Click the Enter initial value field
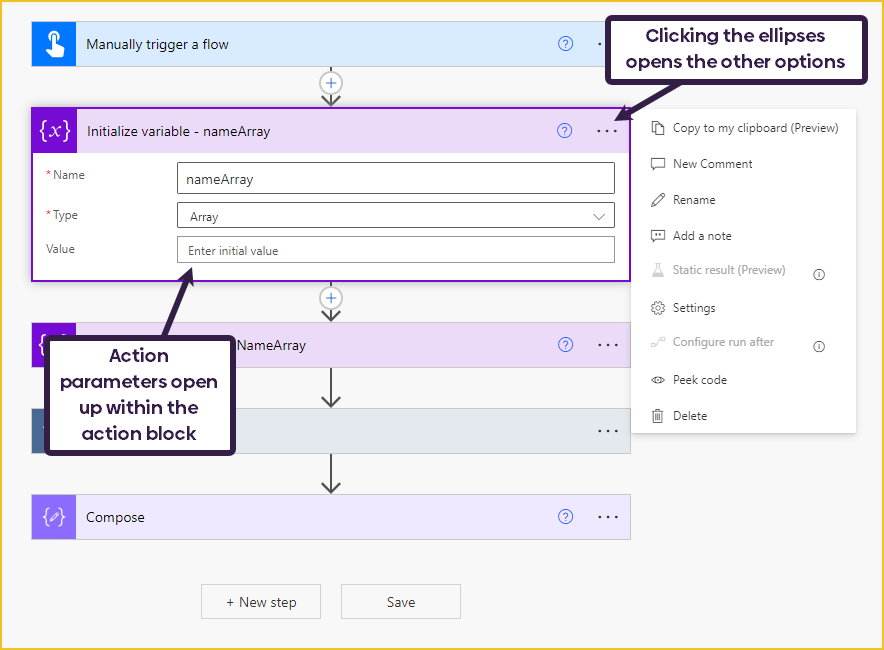The image size is (884, 650). [396, 250]
